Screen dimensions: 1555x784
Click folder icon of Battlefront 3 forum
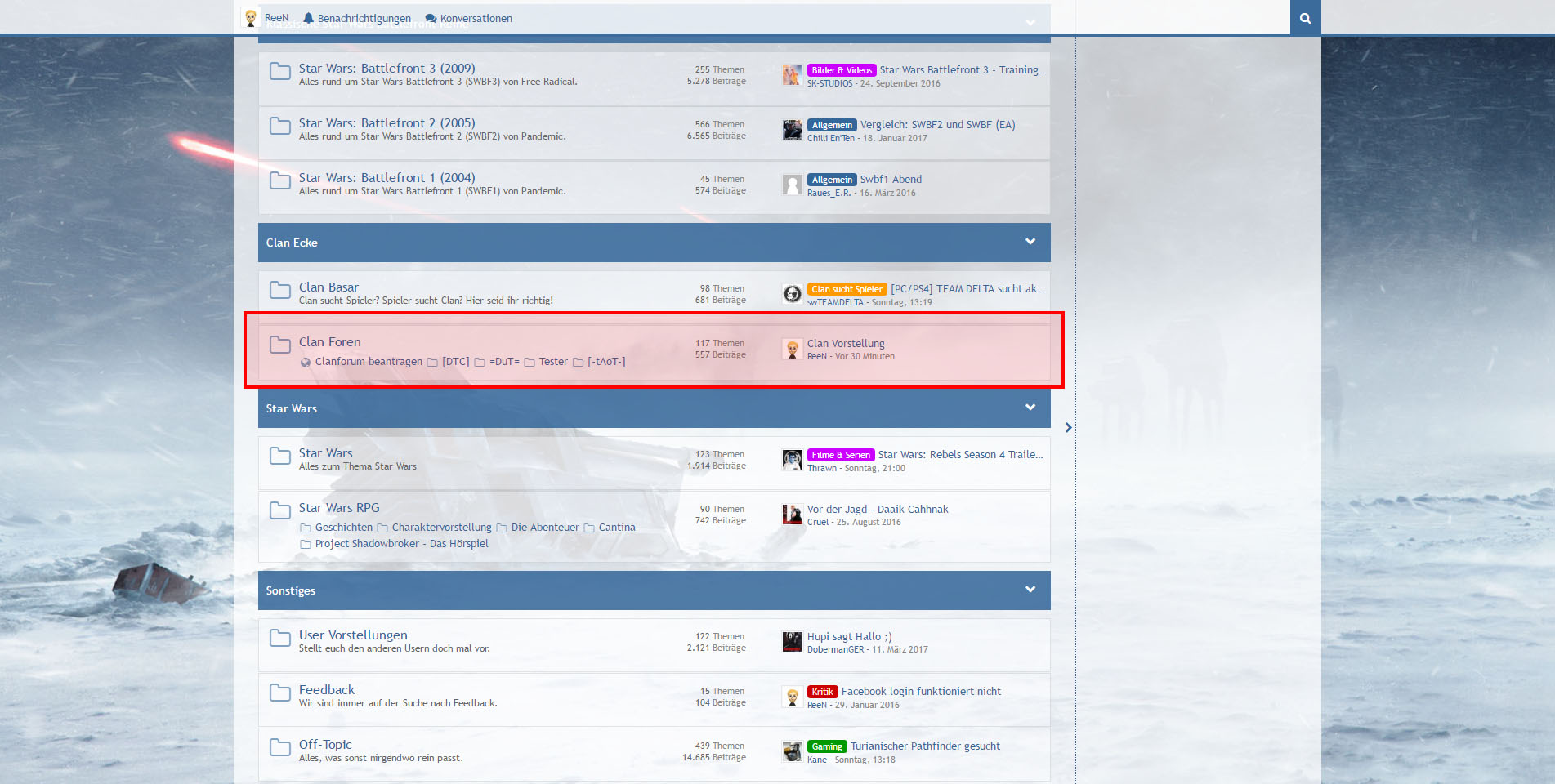coord(280,71)
